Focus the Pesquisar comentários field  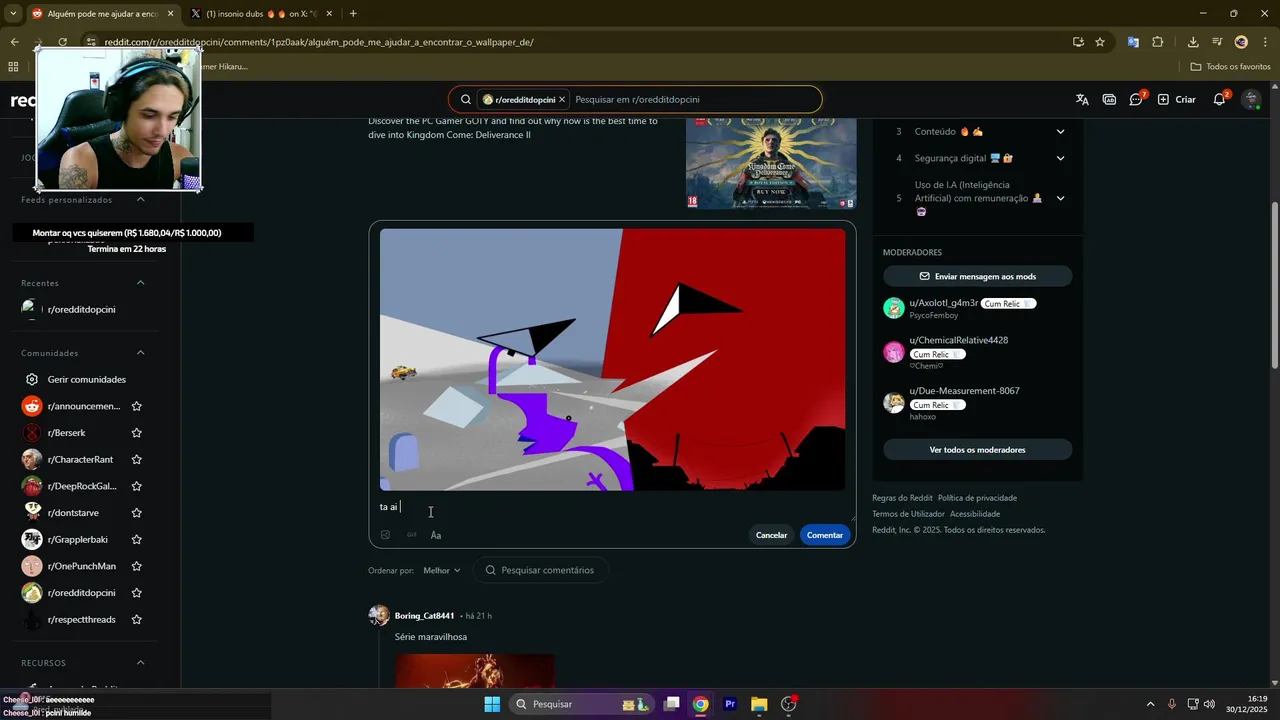click(x=541, y=570)
